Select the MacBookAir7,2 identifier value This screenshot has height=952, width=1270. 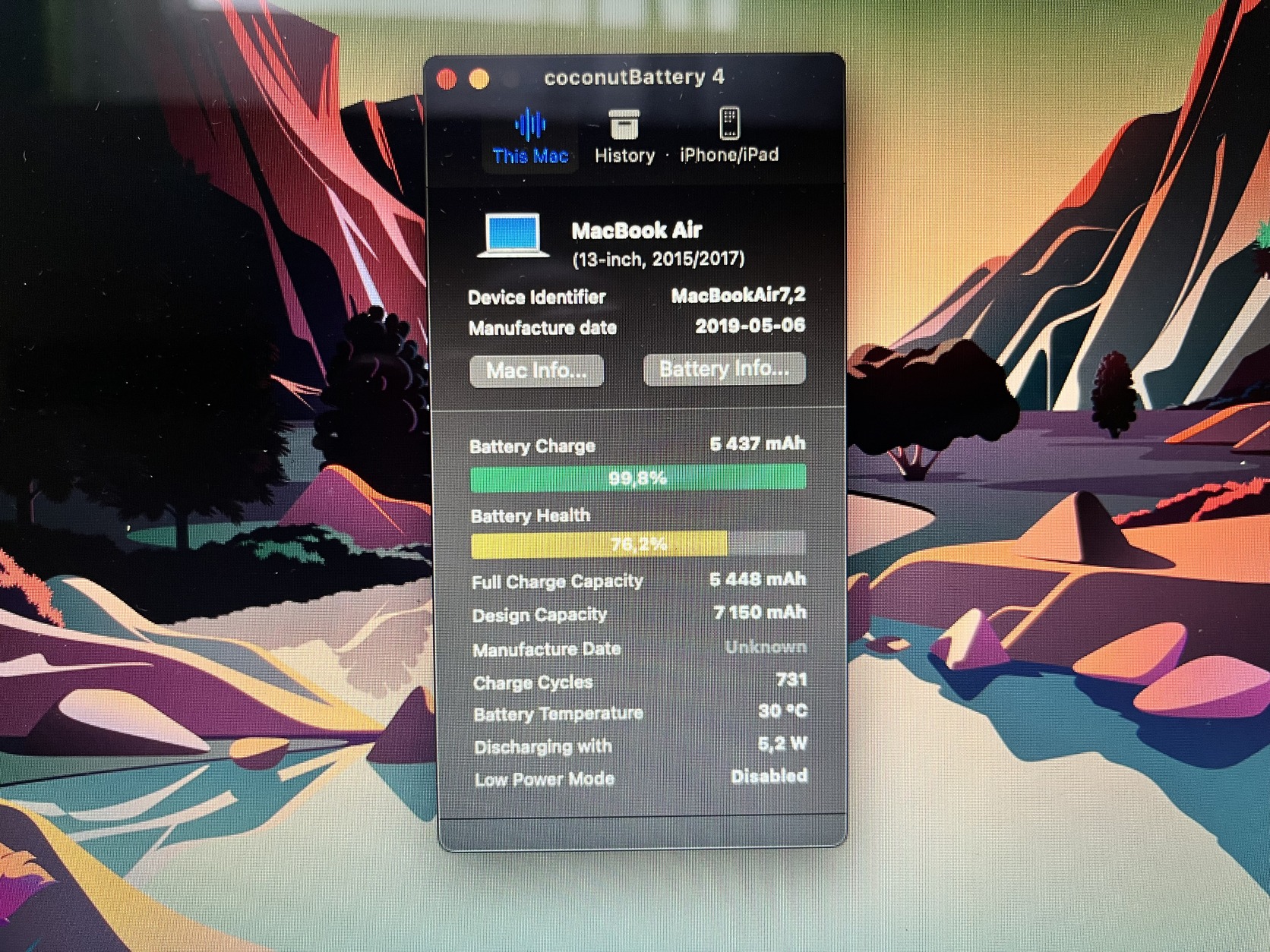click(738, 295)
